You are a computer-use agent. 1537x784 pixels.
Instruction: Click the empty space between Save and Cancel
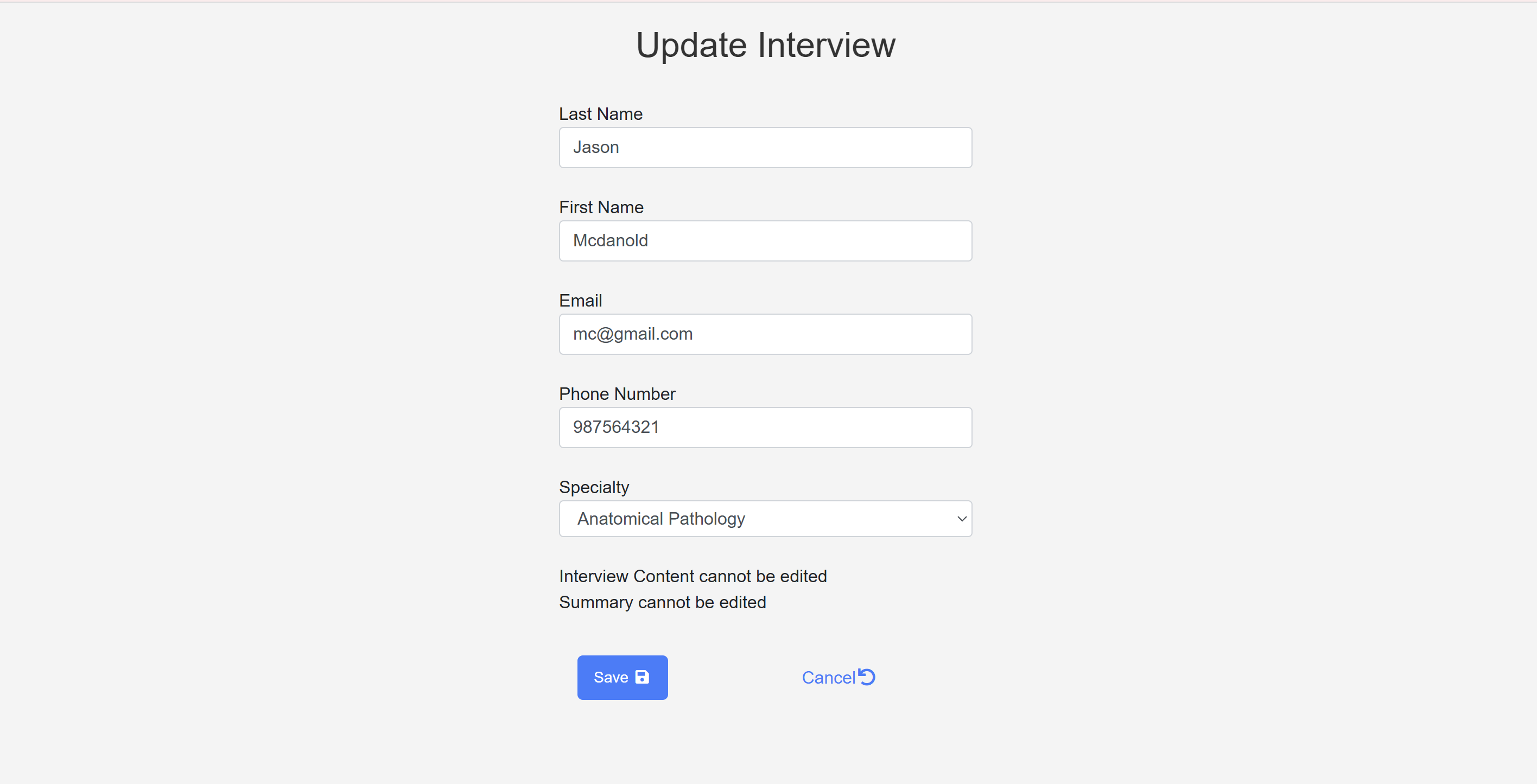click(x=734, y=678)
